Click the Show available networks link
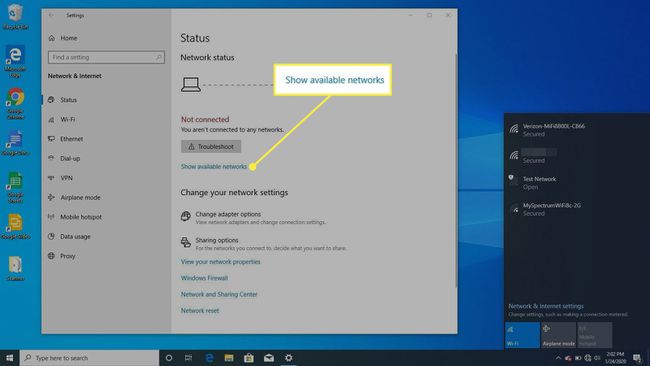The height and width of the screenshot is (366, 650). coord(214,167)
